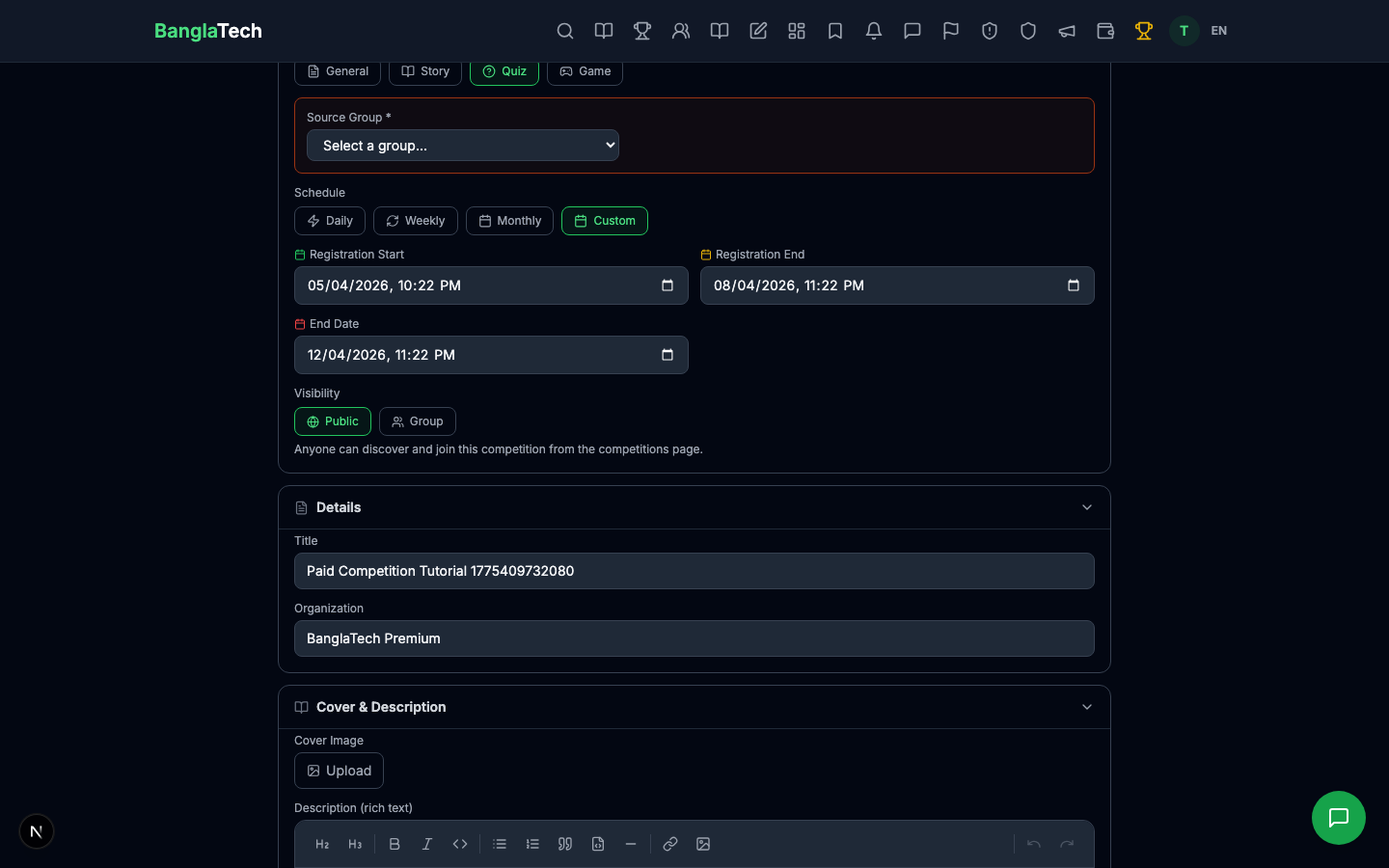Open the Registration End date picker
This screenshot has width=1389, height=868.
(1073, 285)
